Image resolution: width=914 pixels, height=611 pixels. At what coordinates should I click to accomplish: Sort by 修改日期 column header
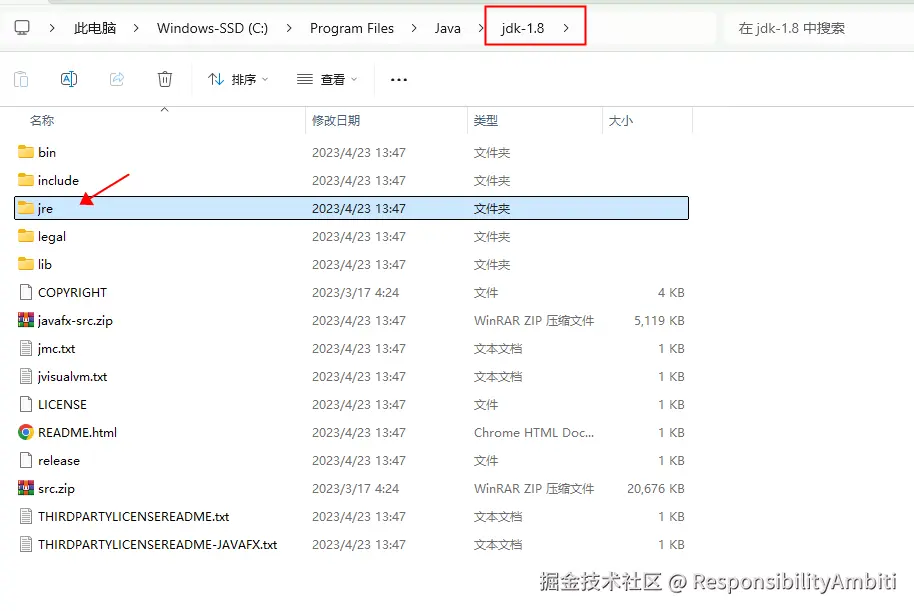tap(336, 121)
